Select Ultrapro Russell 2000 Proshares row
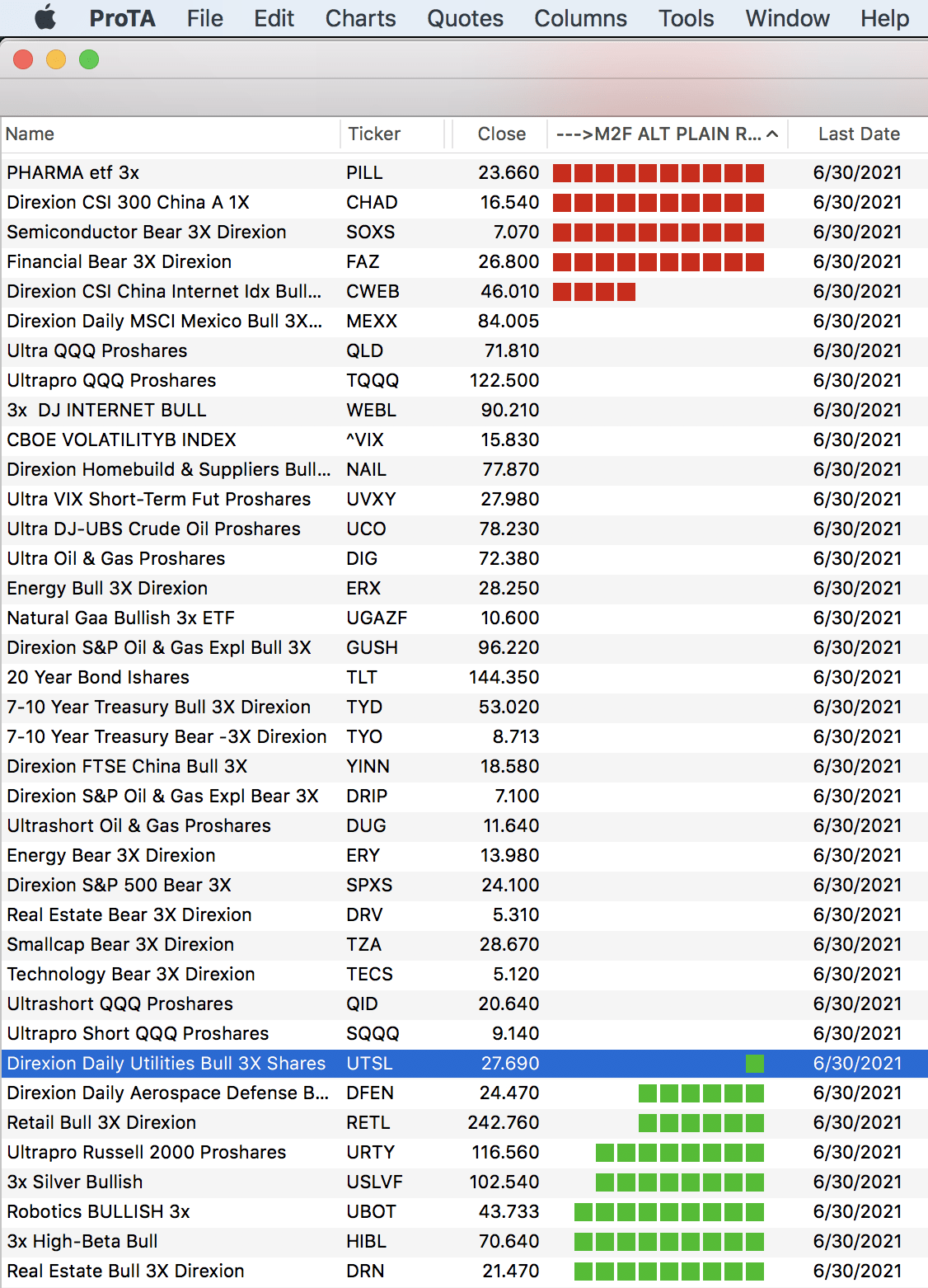928x1288 pixels. point(464,1152)
